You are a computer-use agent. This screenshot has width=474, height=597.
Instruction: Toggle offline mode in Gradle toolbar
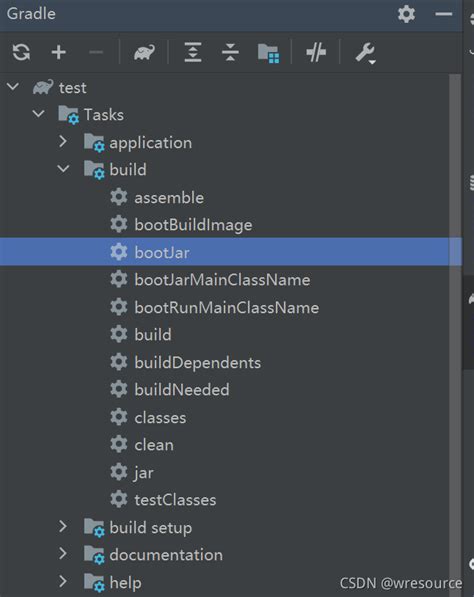pyautogui.click(x=316, y=52)
